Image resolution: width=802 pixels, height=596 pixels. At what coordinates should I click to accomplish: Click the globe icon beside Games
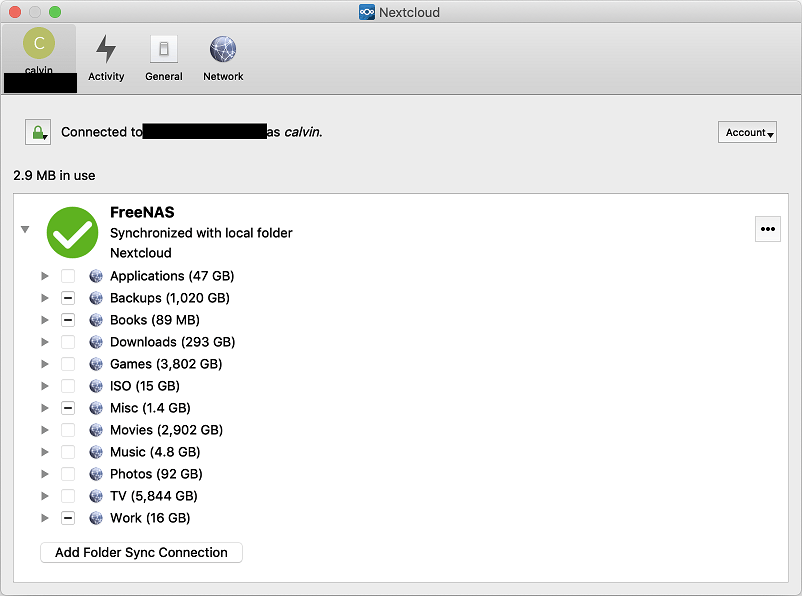pos(96,364)
